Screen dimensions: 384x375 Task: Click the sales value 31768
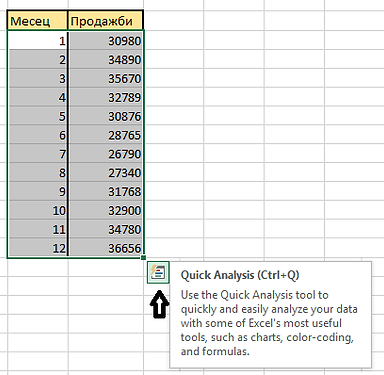[x=106, y=191]
